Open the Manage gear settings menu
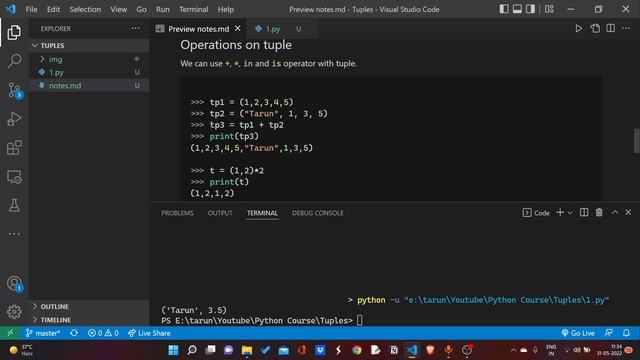This screenshot has height=360, width=640. (x=14, y=312)
